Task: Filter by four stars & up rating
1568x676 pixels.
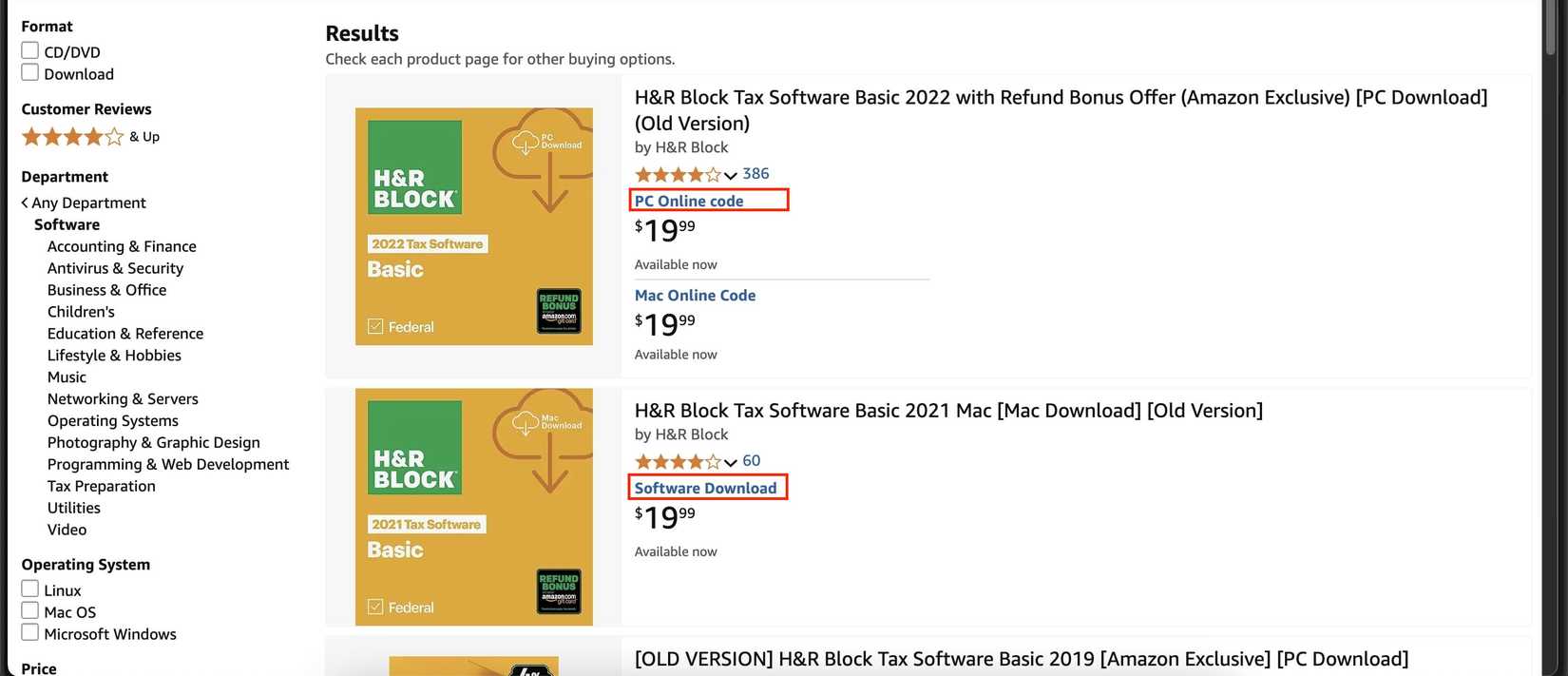Action: [x=73, y=137]
